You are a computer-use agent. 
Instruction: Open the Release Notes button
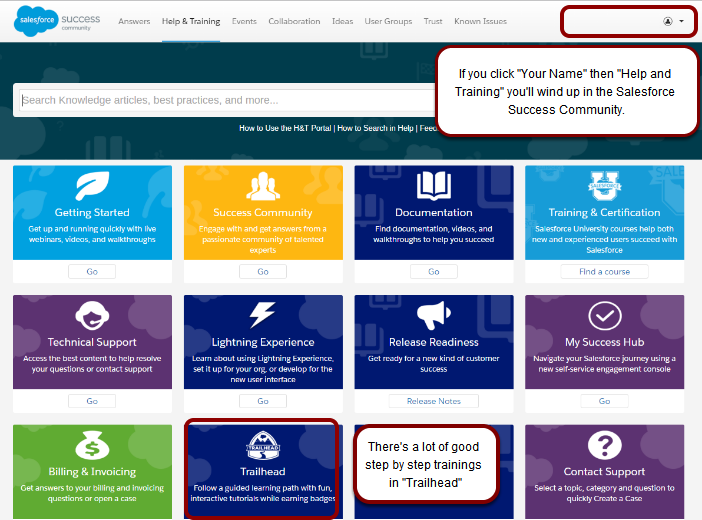[x=433, y=401]
